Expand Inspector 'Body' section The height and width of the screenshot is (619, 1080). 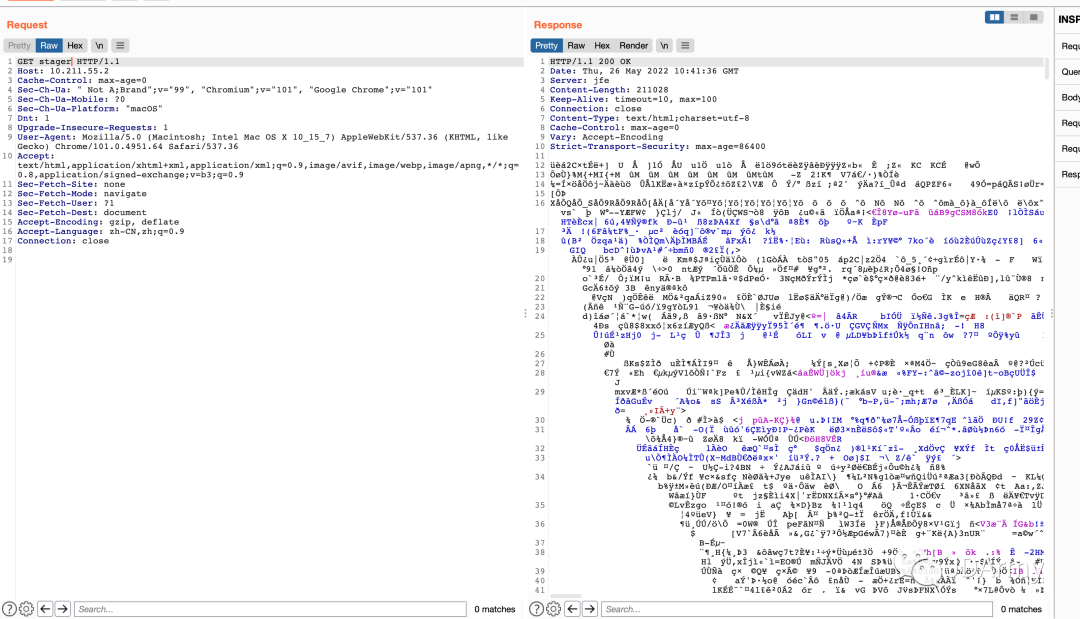(1070, 97)
